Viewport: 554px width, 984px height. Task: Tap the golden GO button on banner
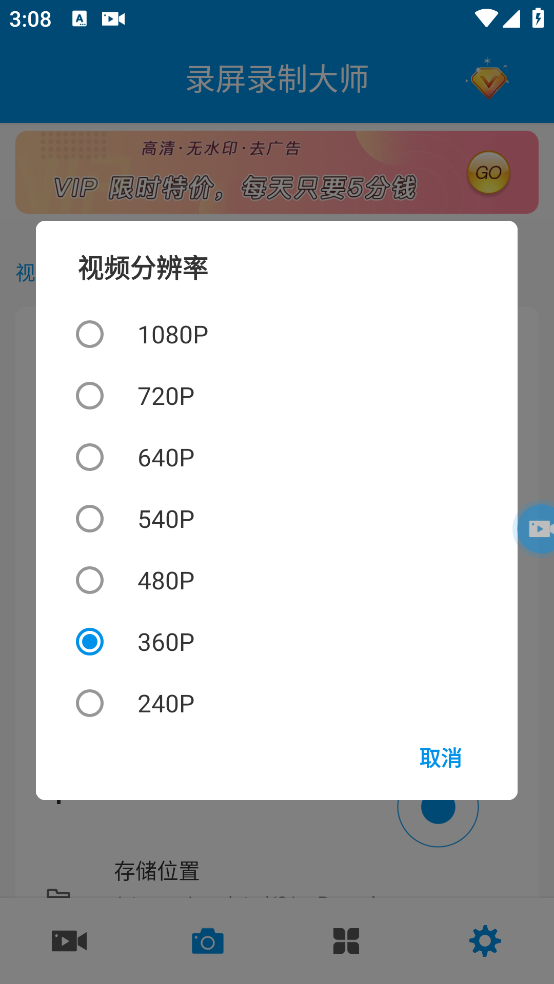[488, 173]
